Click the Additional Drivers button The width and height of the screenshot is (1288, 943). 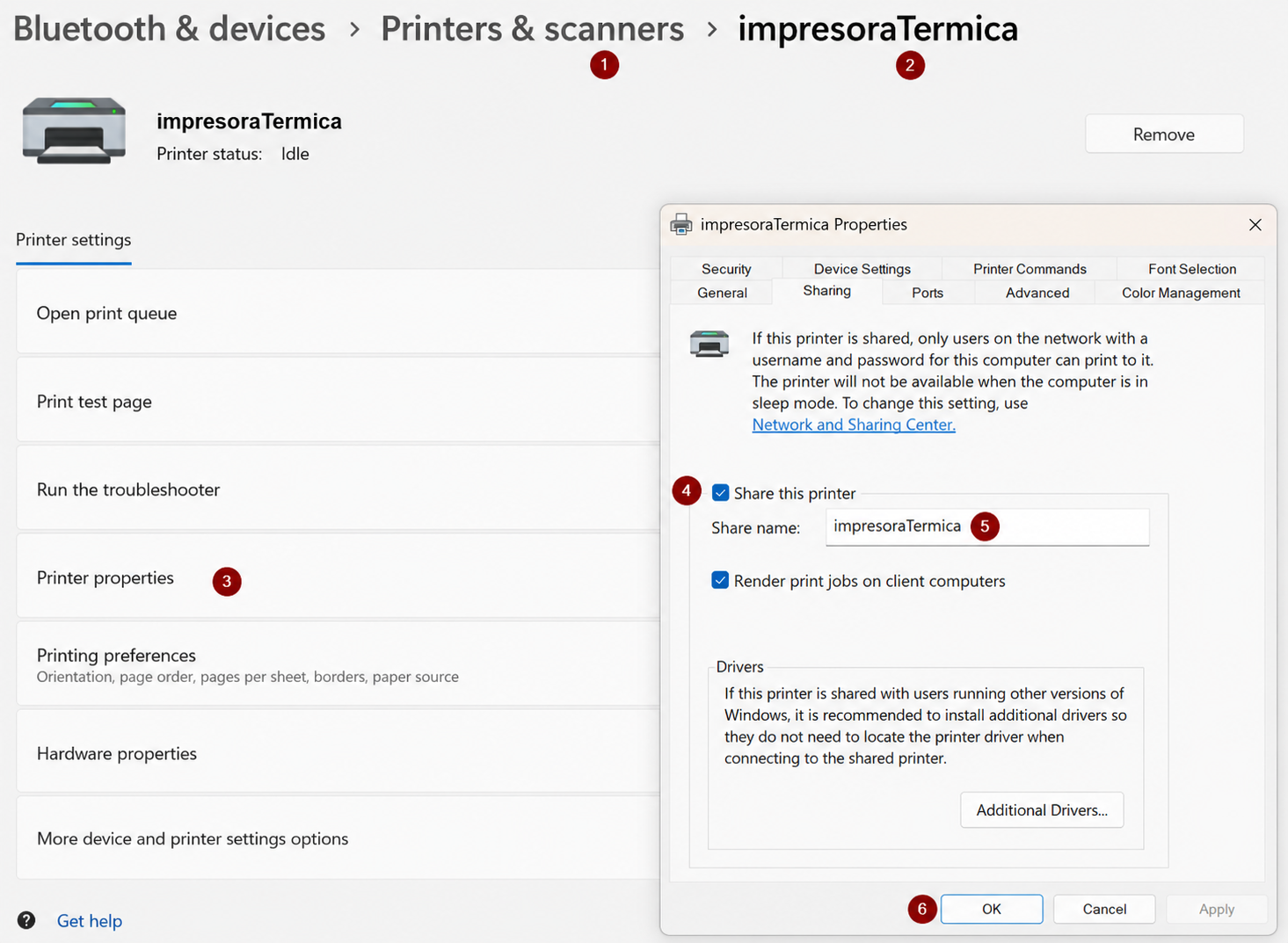tap(1042, 810)
